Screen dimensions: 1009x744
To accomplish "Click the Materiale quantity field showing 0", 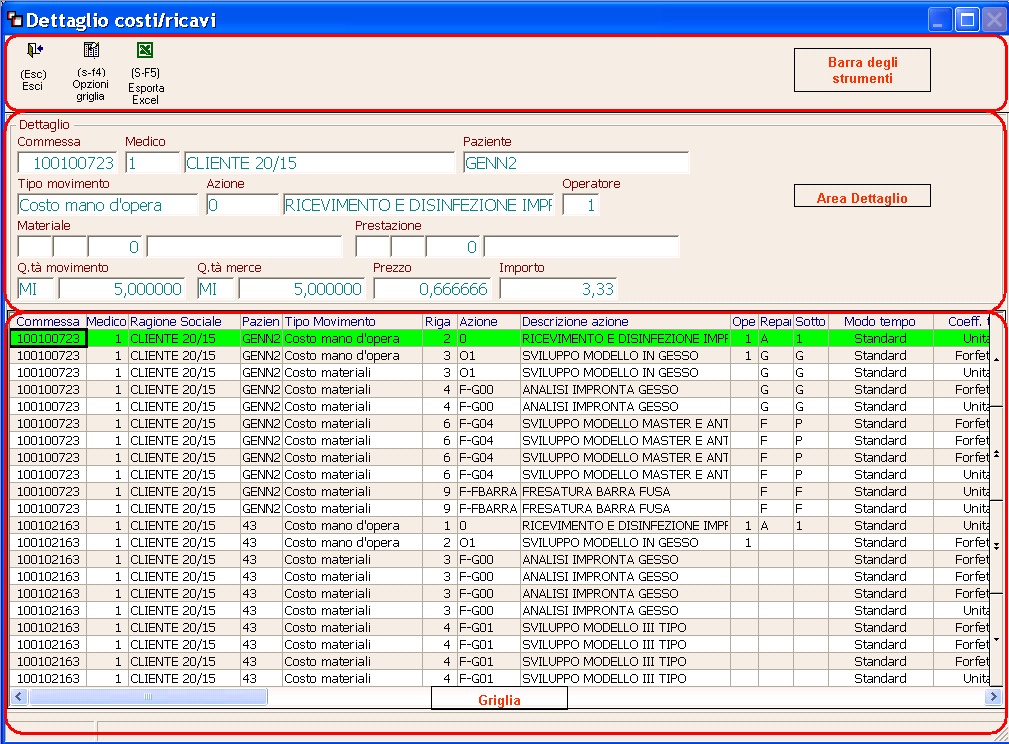I will click(115, 246).
